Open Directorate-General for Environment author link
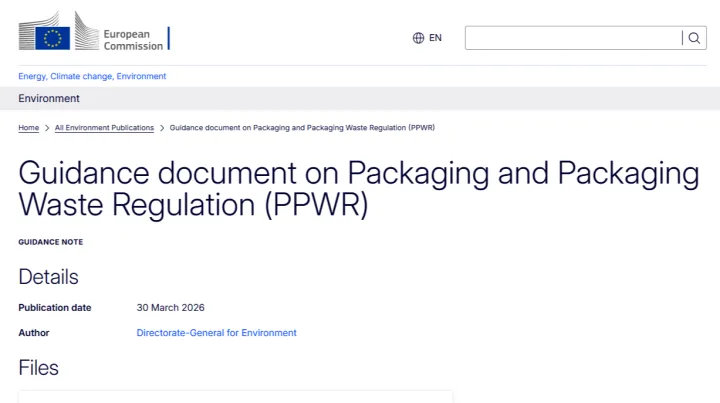Viewport: 720px width, 403px height. coord(216,333)
